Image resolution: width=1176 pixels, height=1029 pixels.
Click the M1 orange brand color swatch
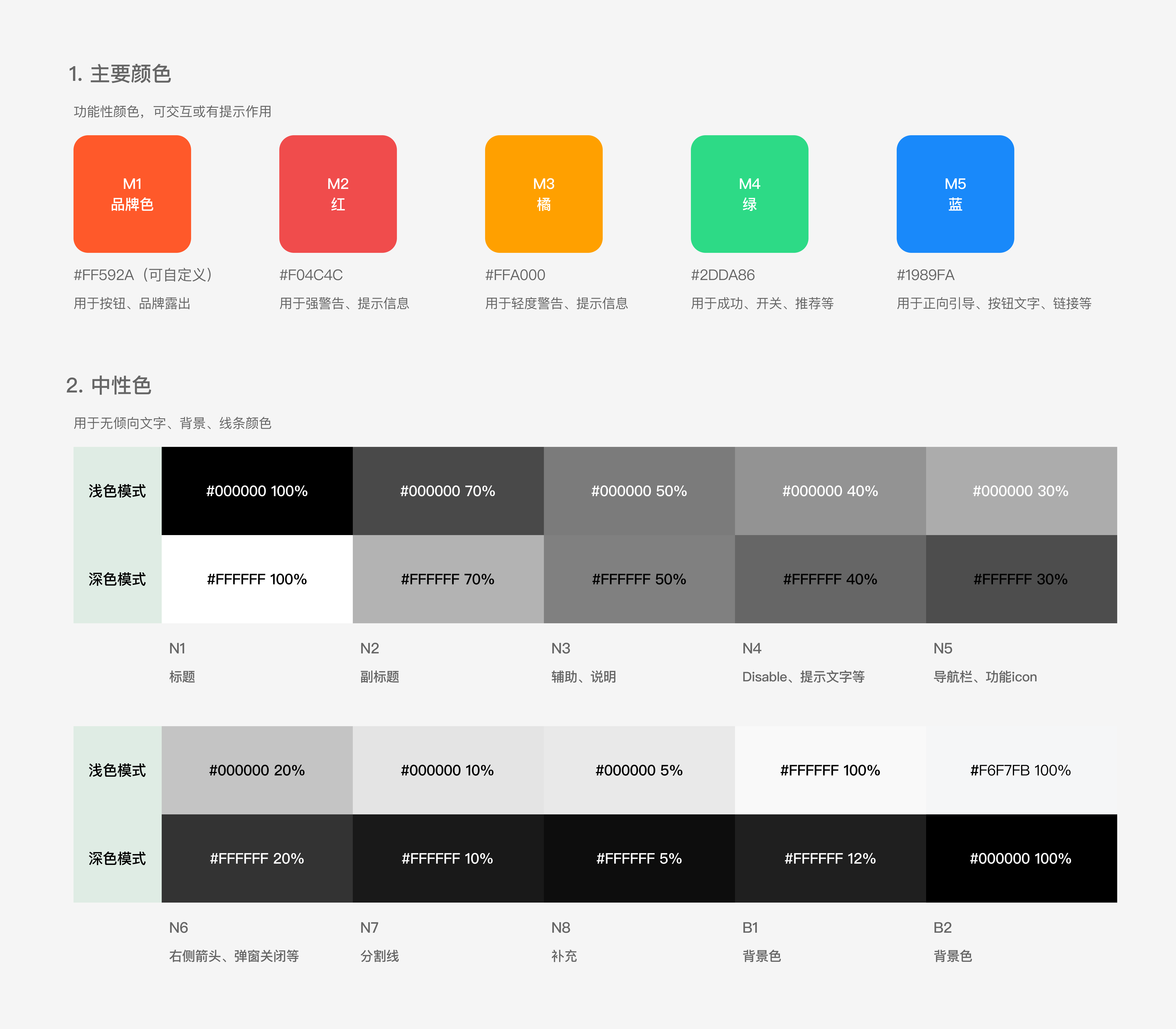coord(132,194)
